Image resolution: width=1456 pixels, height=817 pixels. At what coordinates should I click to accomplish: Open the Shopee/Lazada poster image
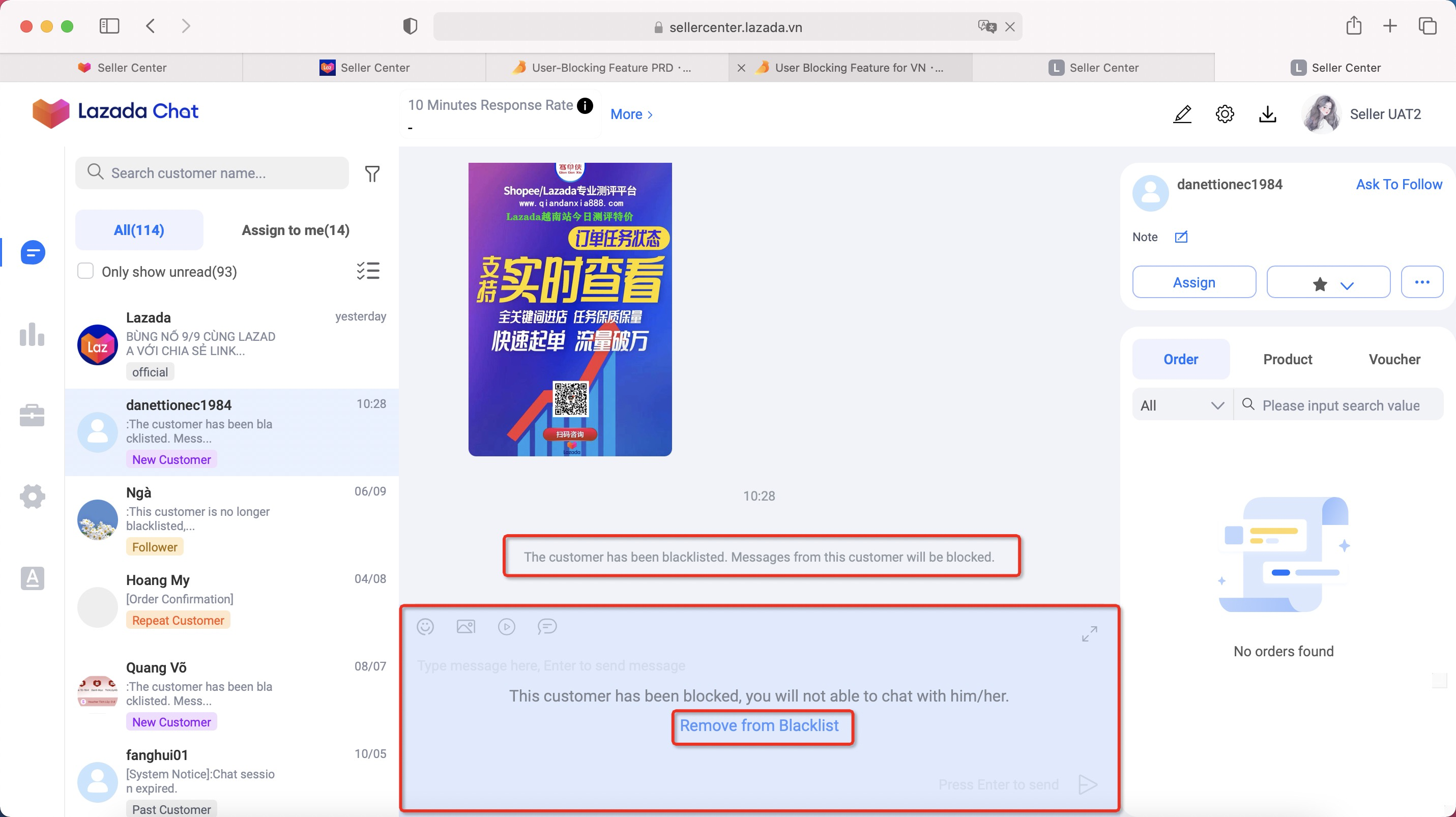pos(570,309)
